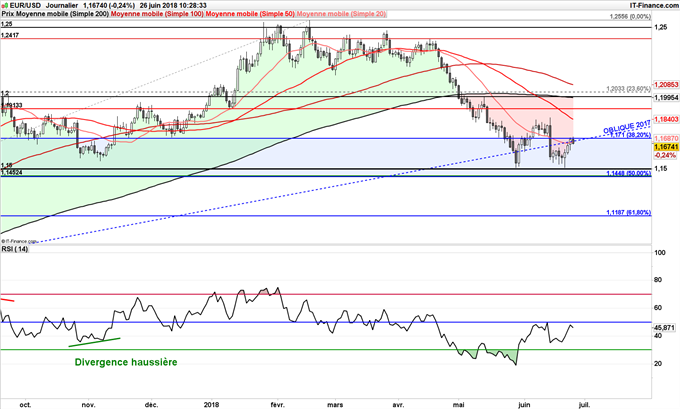Click the IT-Finance.com logo text
Screen dimensions: 680x409
(x=654, y=5)
